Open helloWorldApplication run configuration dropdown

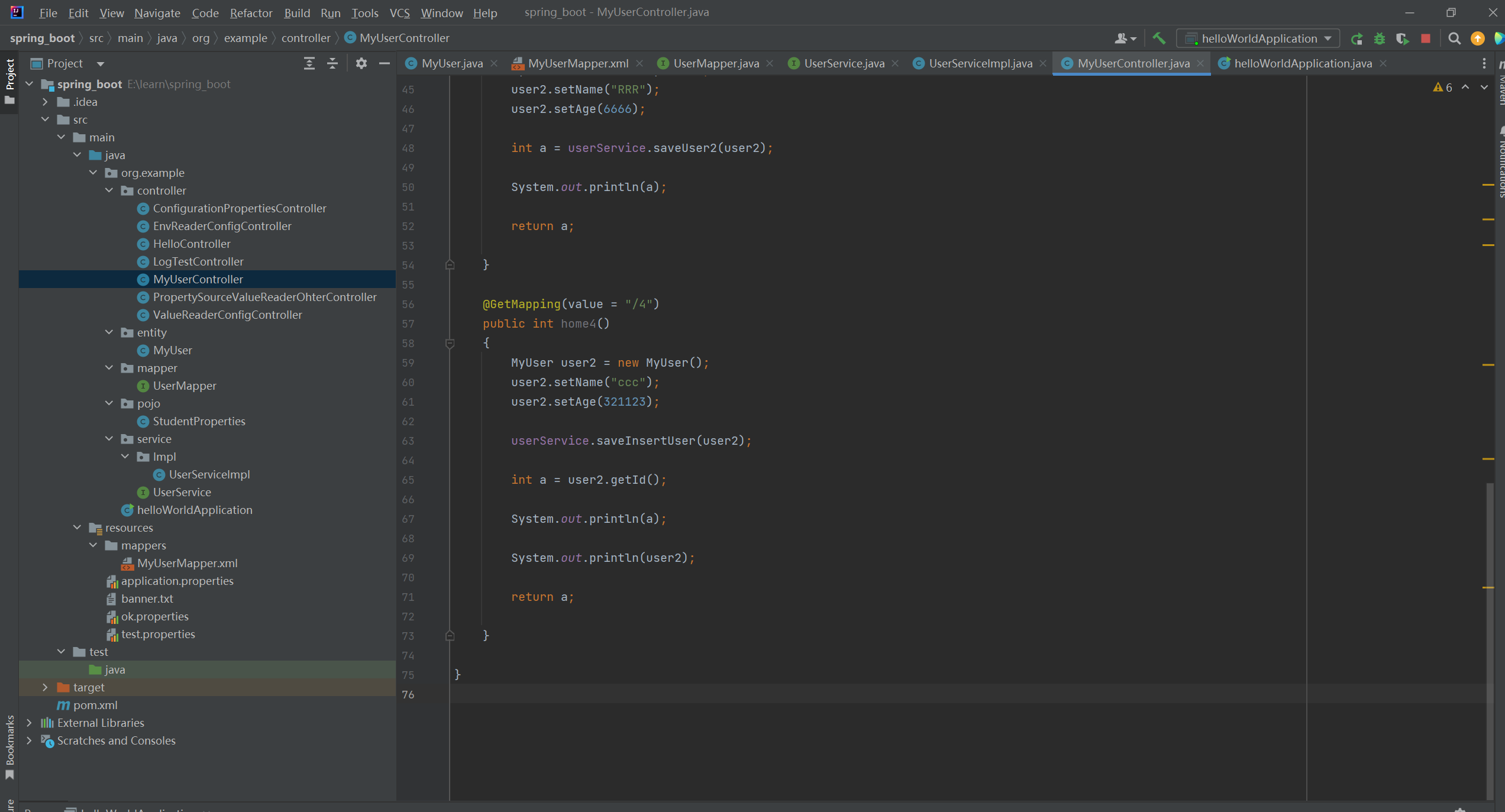pyautogui.click(x=1258, y=38)
